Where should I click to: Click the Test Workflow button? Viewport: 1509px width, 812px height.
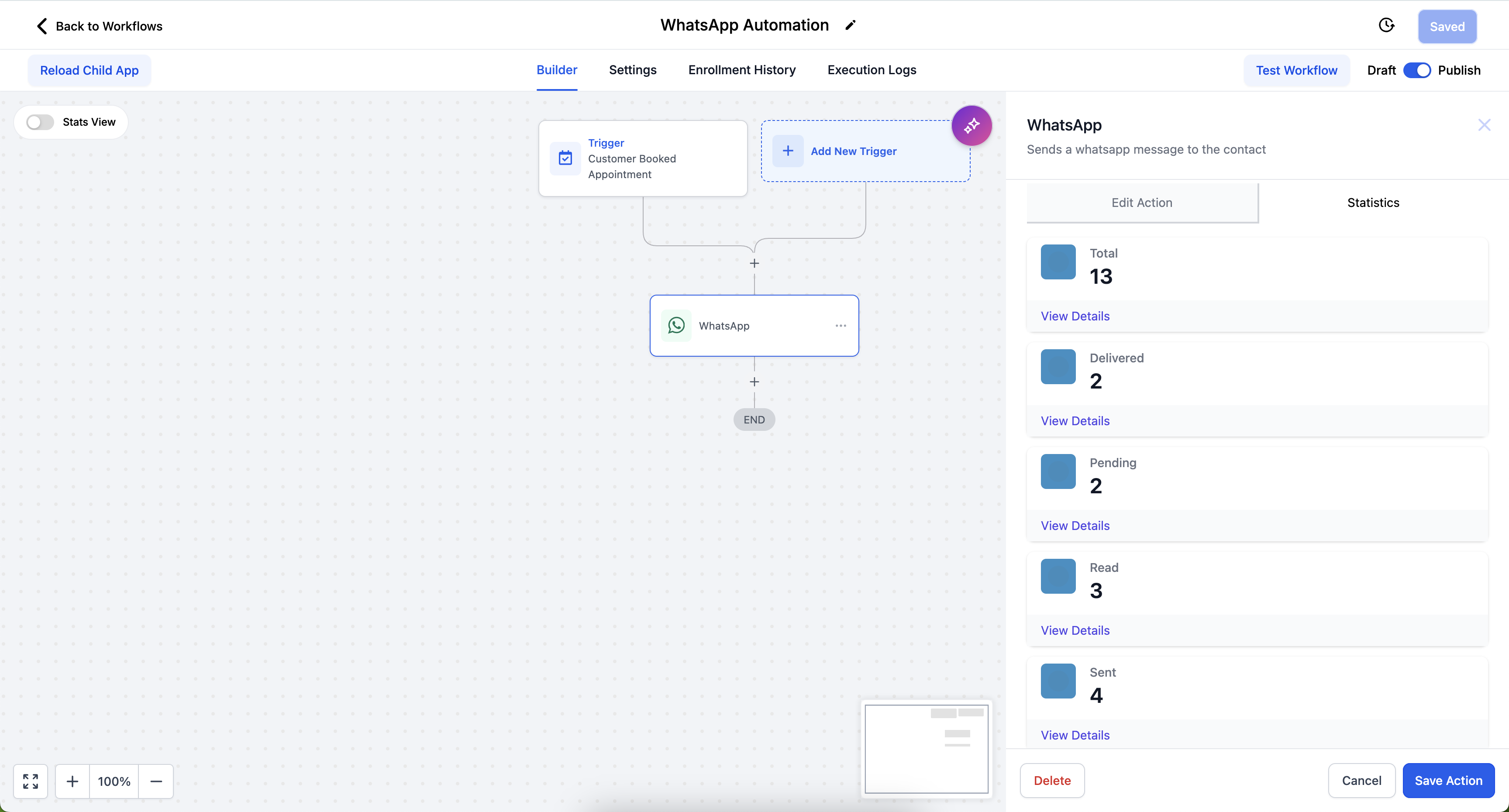pyautogui.click(x=1296, y=70)
